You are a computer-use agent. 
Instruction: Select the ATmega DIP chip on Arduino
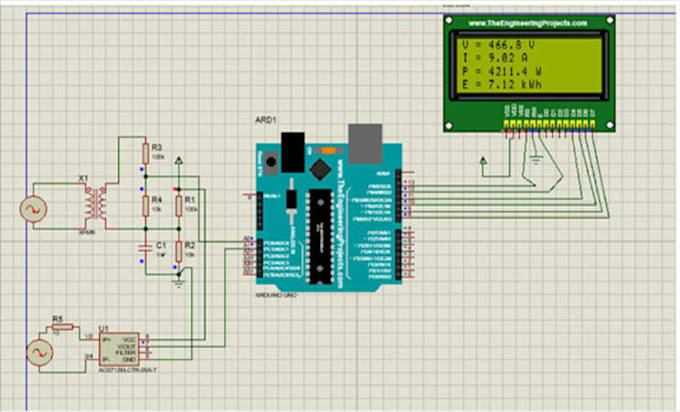pyautogui.click(x=321, y=236)
